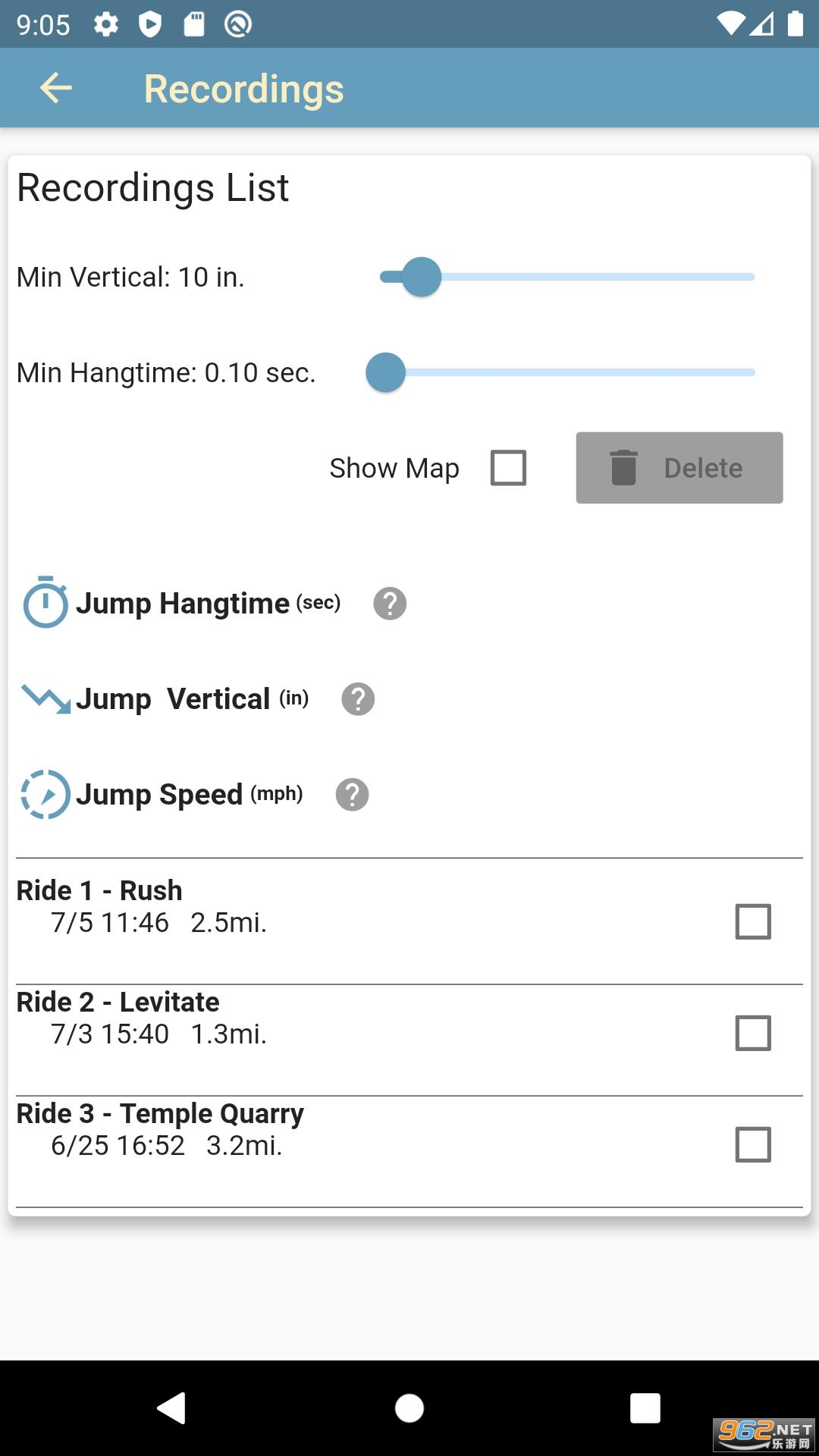Open help for Jump Speed
Image resolution: width=819 pixels, height=1456 pixels.
(352, 795)
